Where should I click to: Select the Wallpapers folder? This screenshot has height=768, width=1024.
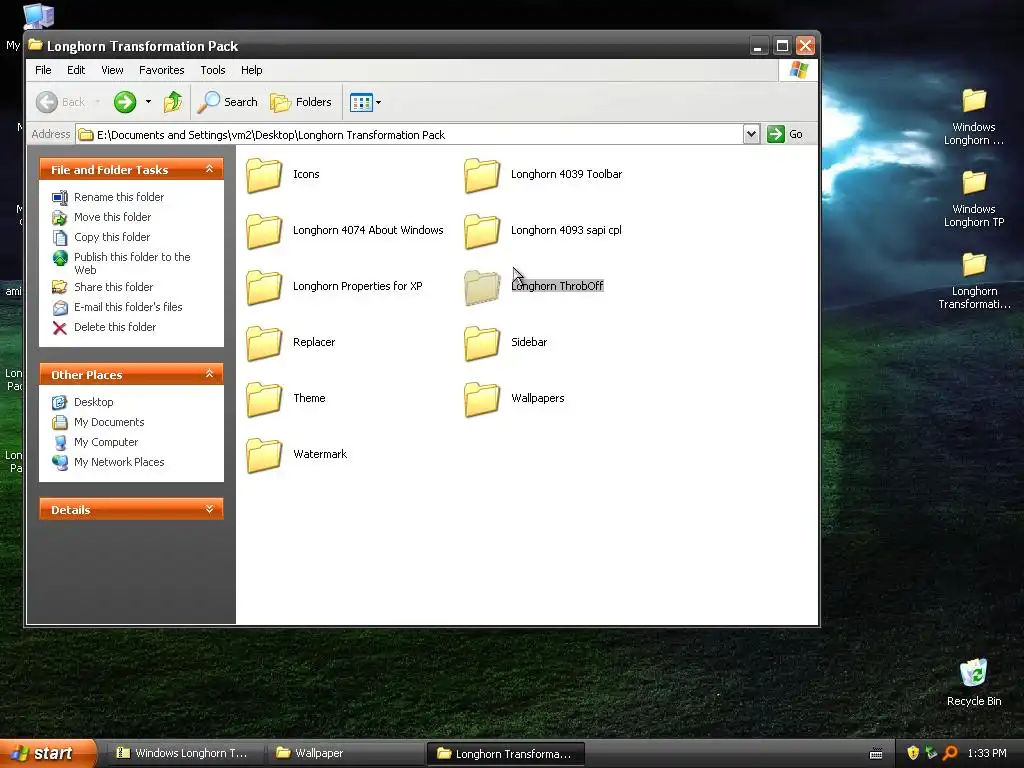514,399
